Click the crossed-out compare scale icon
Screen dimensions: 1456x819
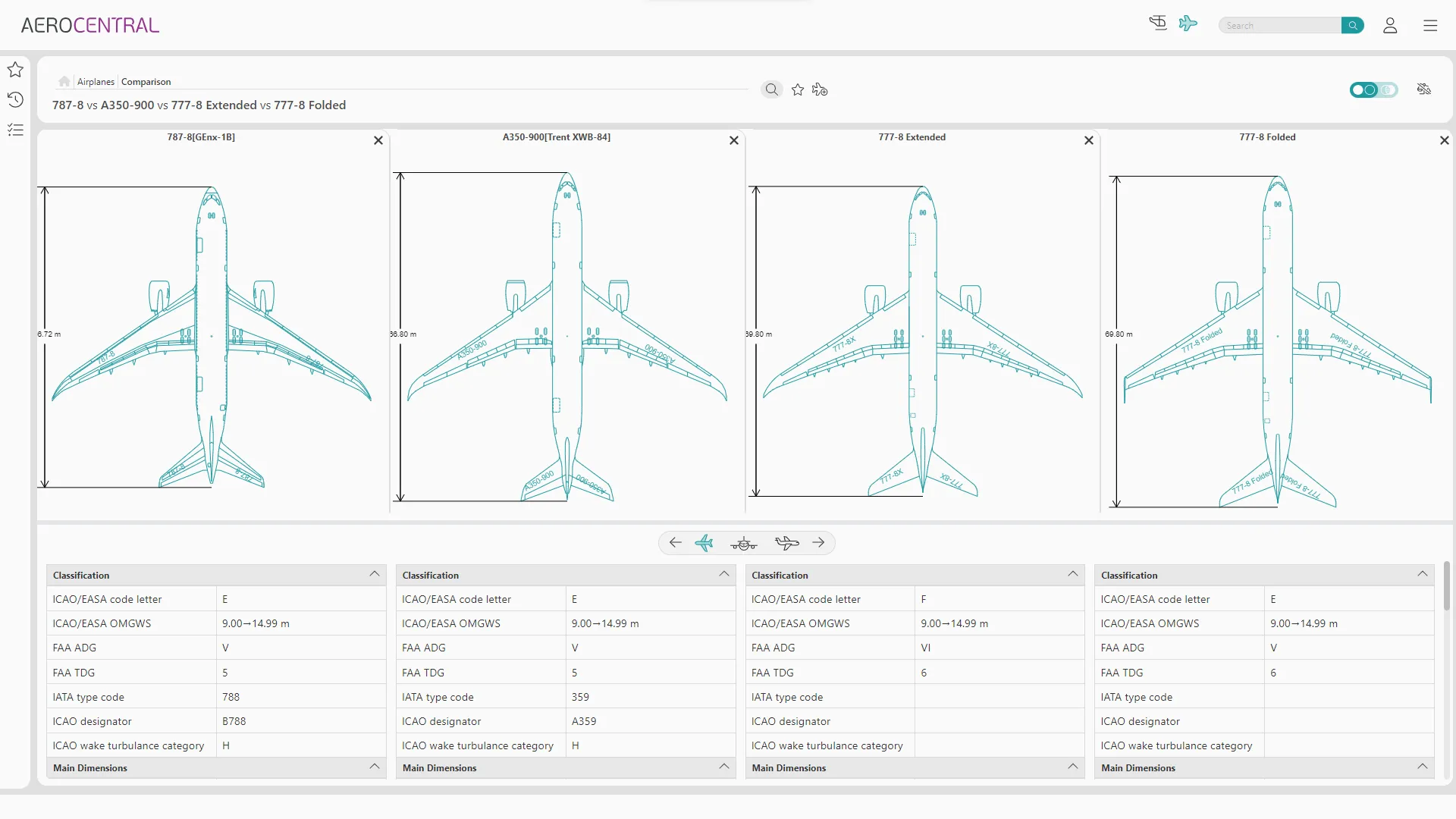1424,89
